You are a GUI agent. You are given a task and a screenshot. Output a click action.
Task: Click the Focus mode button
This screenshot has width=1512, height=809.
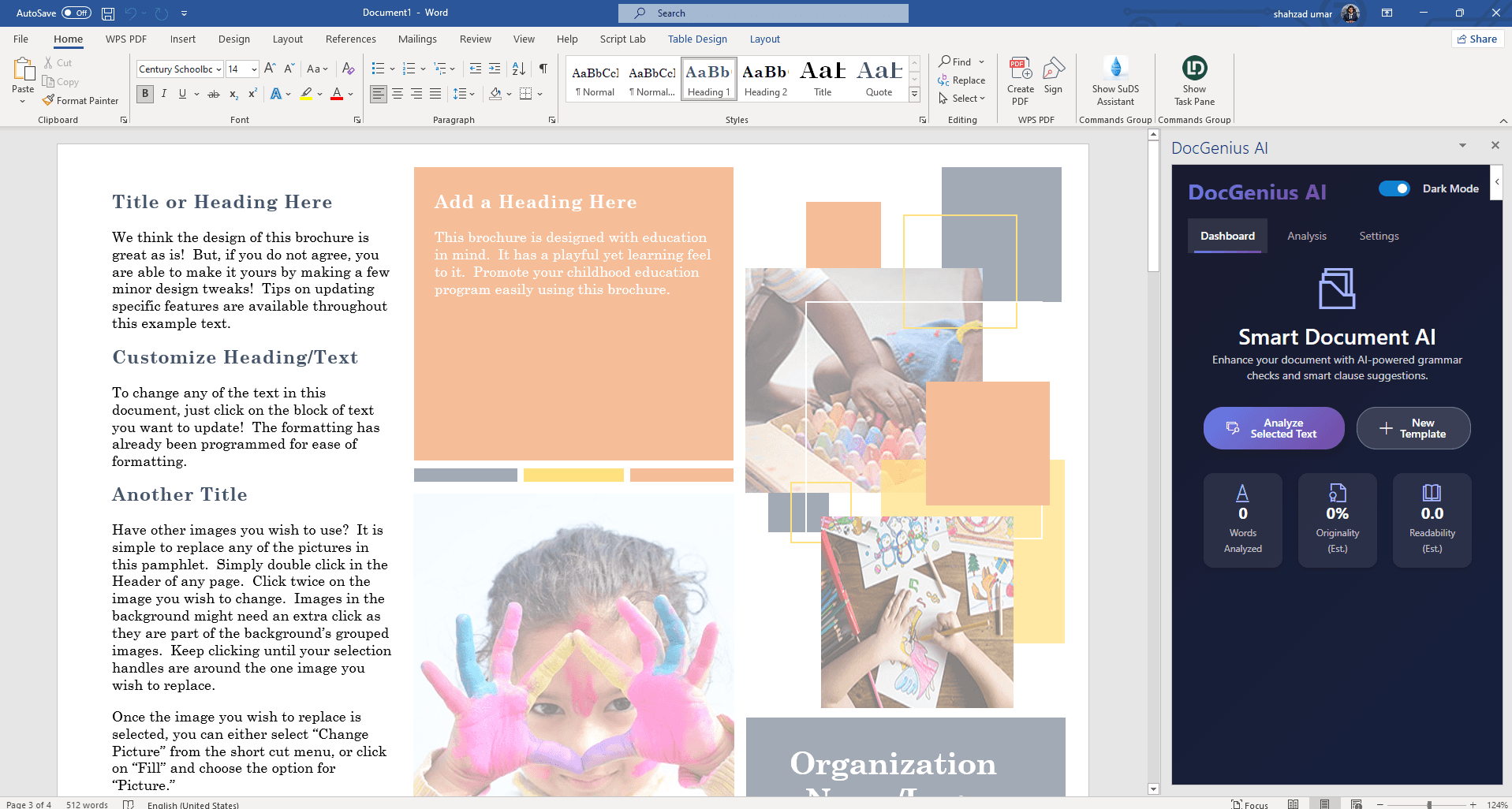(1249, 804)
